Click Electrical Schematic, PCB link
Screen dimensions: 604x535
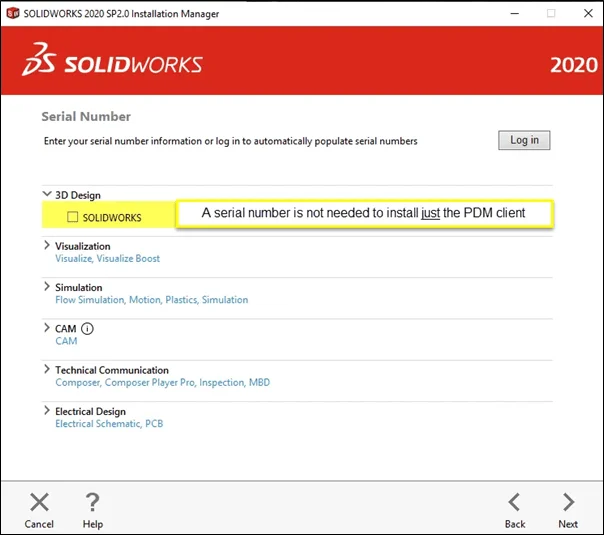click(109, 424)
